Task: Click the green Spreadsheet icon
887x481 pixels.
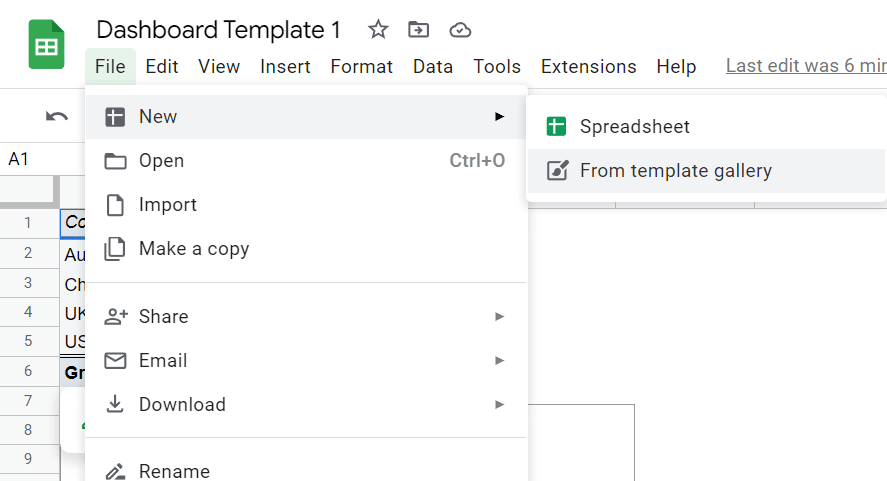Action: point(556,126)
